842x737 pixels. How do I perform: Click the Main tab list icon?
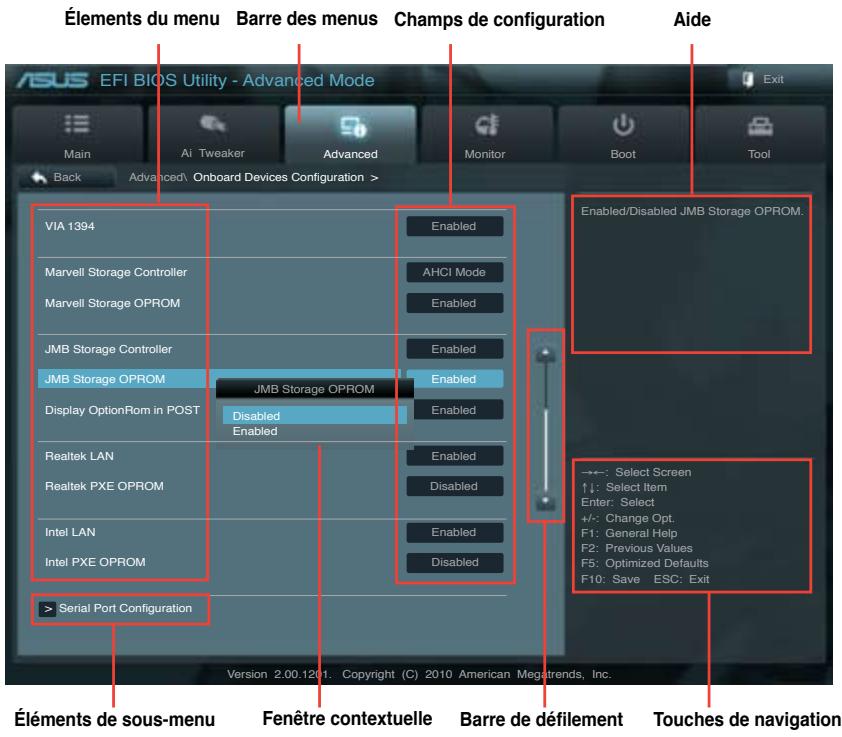click(x=77, y=124)
